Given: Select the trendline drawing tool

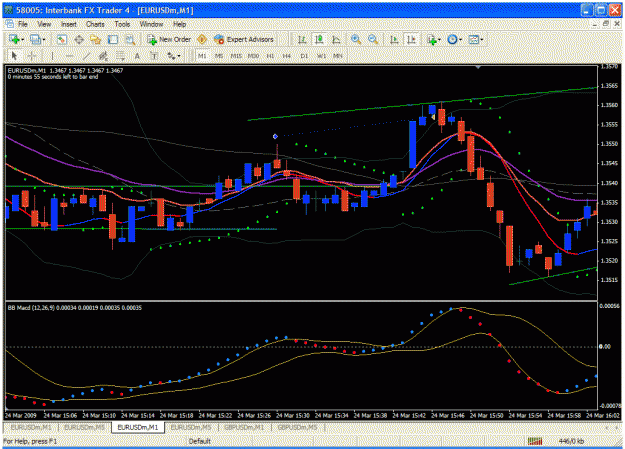Looking at the screenshot, I should coord(86,56).
